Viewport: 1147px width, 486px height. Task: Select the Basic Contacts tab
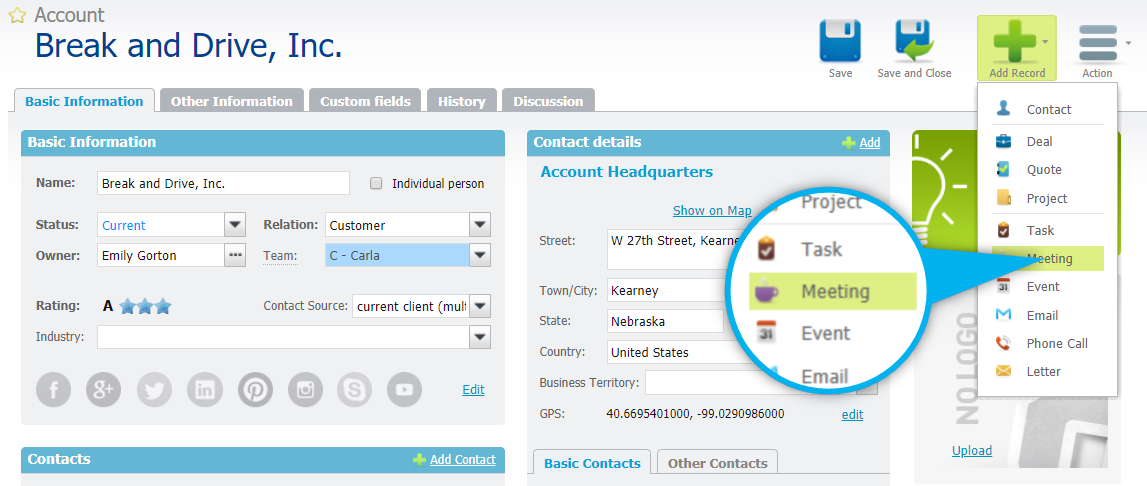[592, 463]
